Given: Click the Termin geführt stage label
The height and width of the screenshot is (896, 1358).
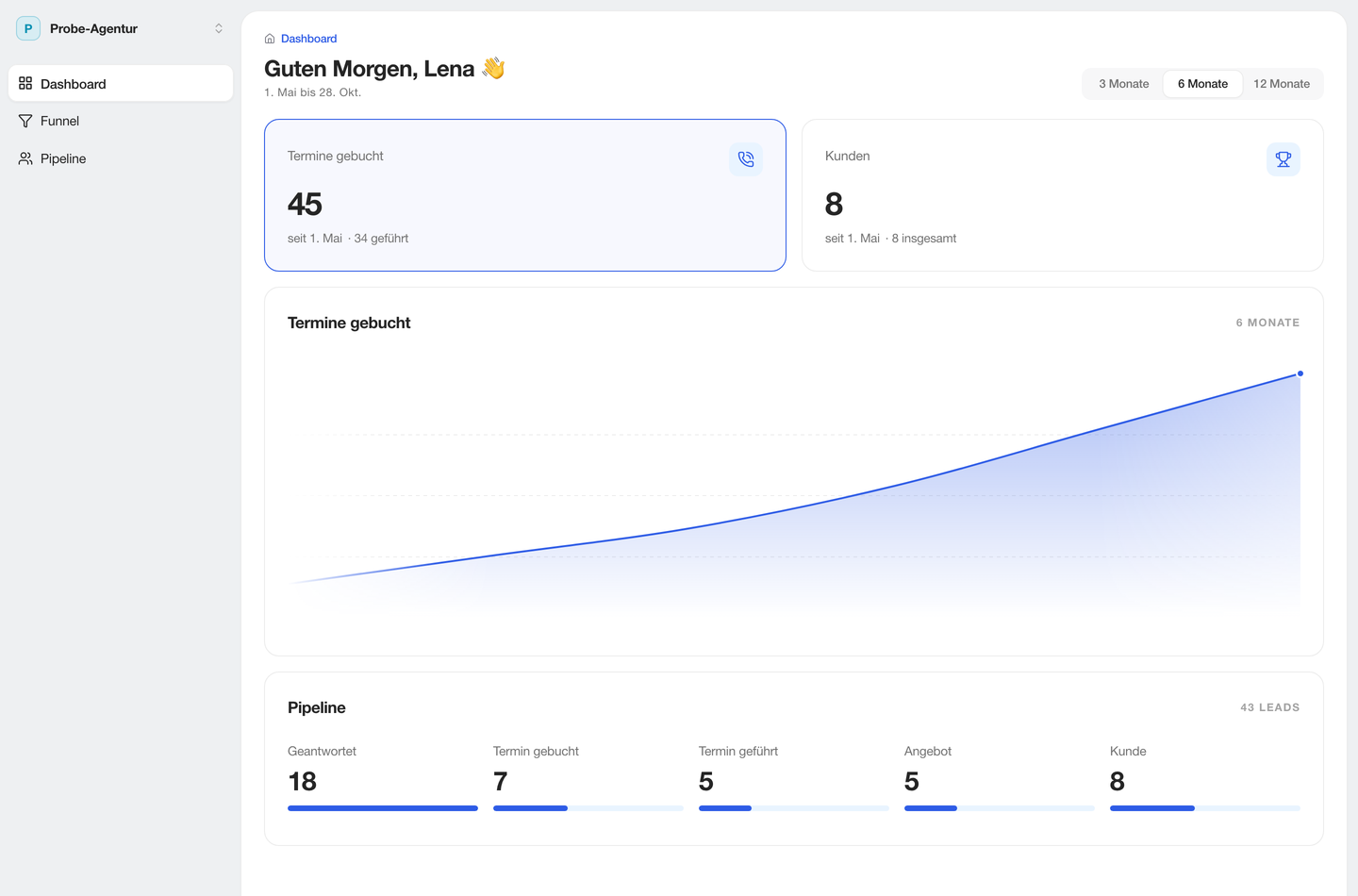Looking at the screenshot, I should (738, 752).
